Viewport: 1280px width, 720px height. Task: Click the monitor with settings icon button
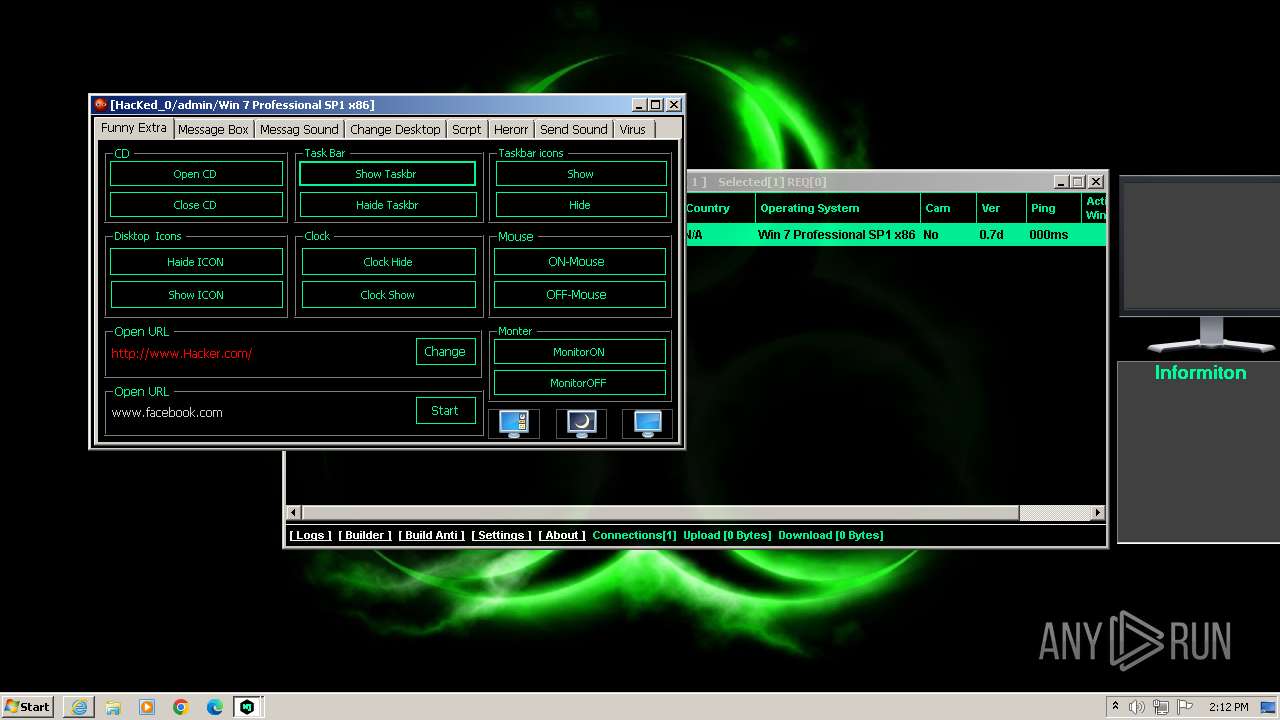point(514,423)
